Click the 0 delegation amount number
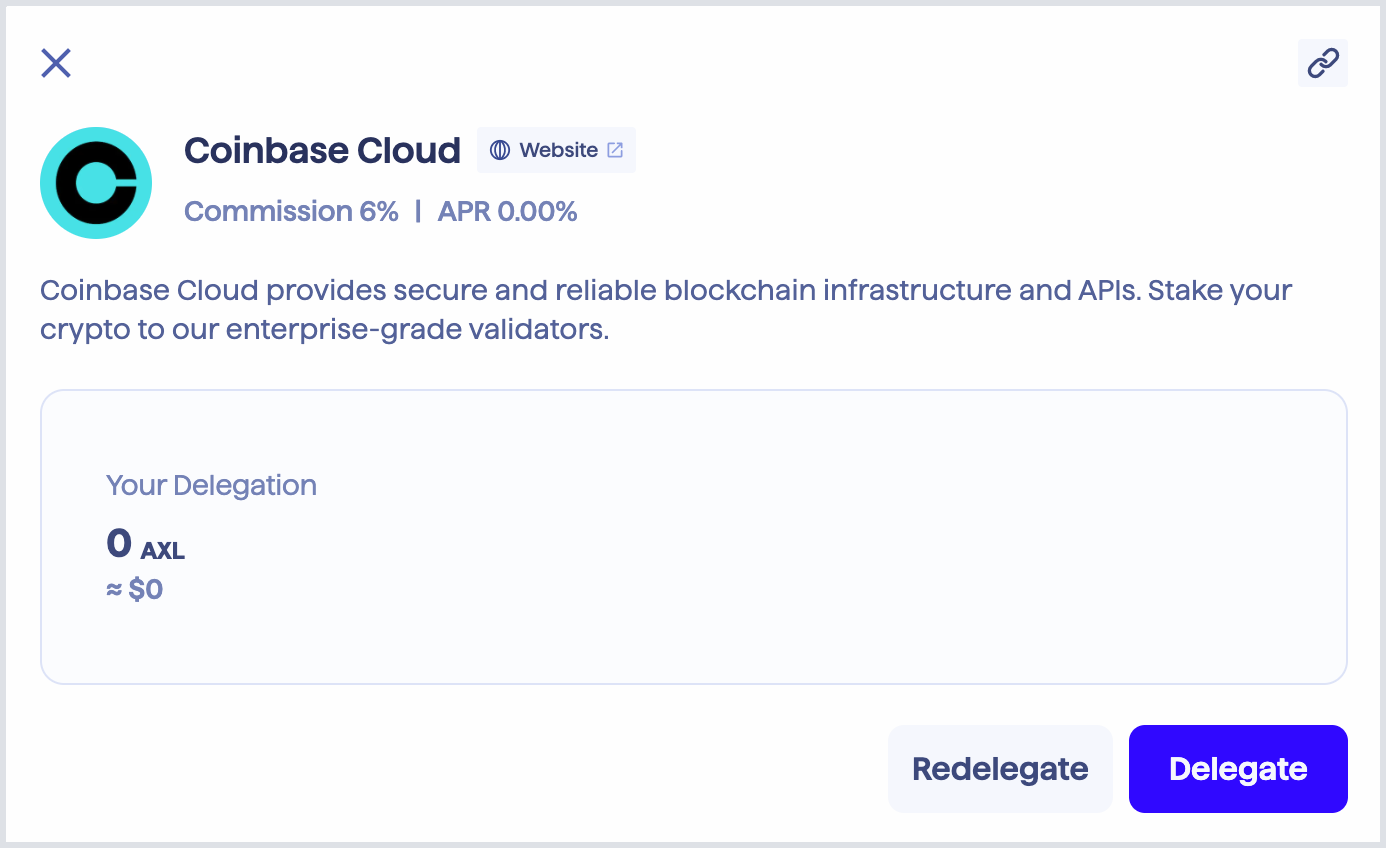The image size is (1386, 848). tap(119, 544)
